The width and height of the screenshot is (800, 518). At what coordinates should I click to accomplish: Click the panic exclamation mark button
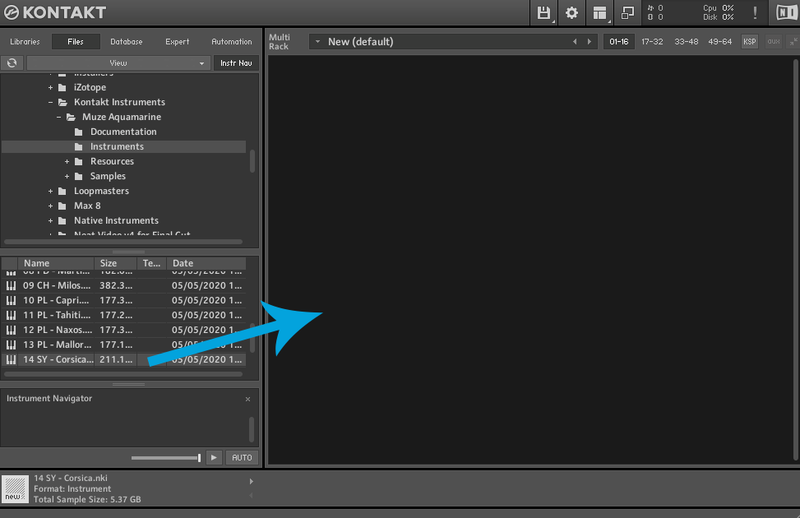[755, 13]
